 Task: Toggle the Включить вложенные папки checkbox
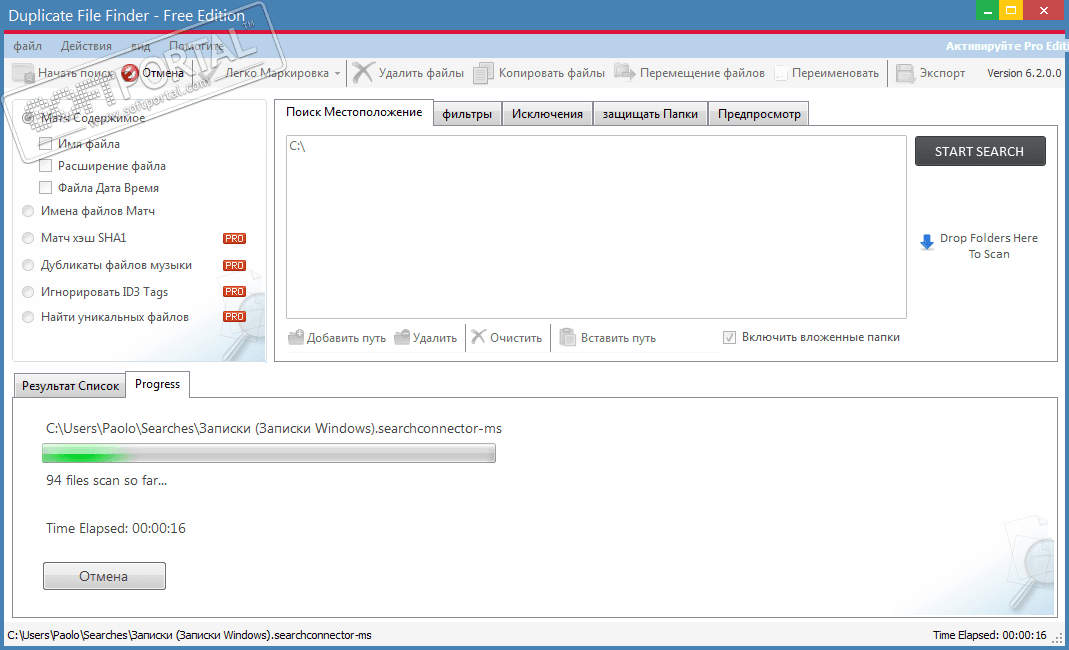click(x=729, y=337)
